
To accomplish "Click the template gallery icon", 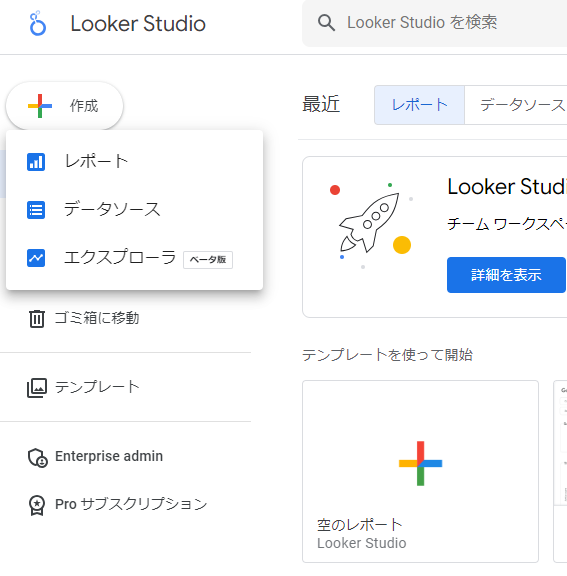I will pos(37,388).
